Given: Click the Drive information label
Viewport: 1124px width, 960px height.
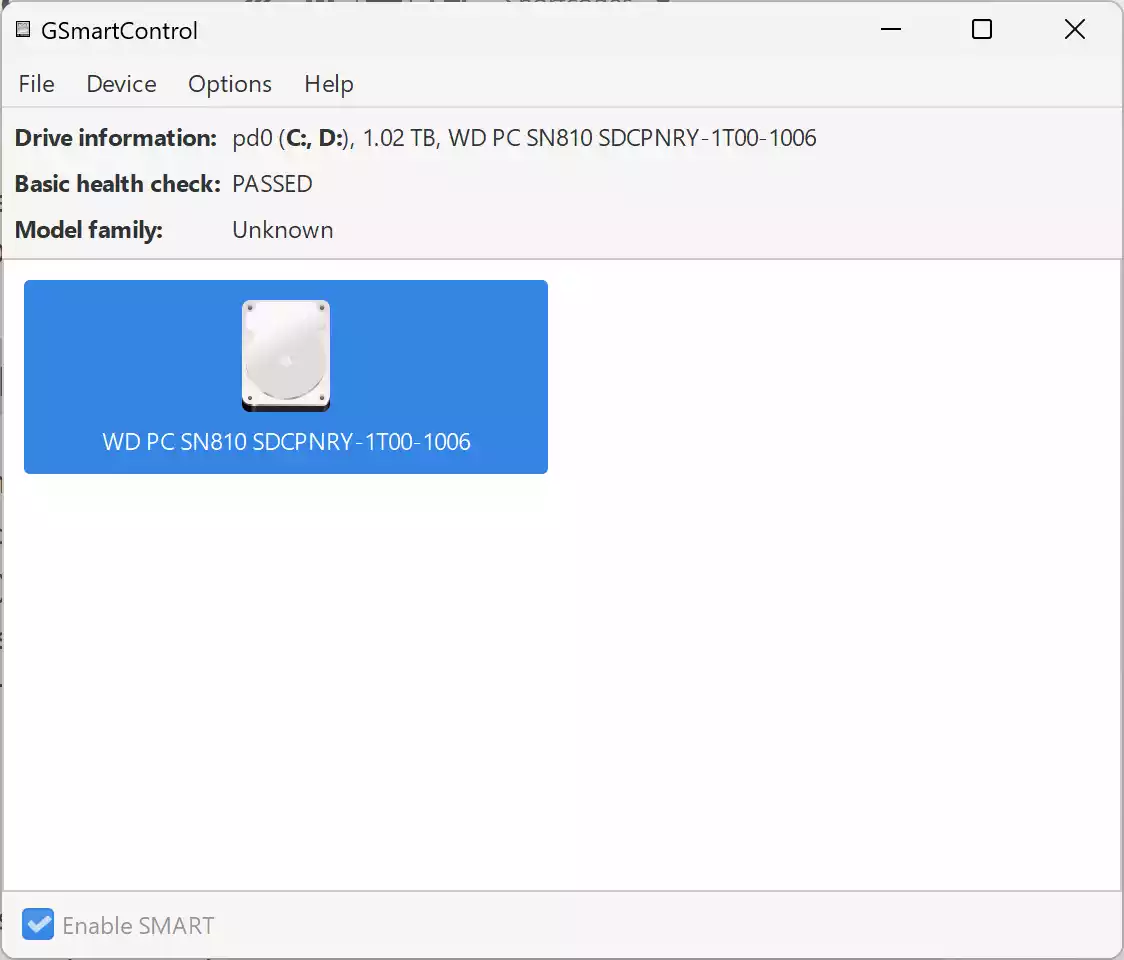Looking at the screenshot, I should click(115, 138).
